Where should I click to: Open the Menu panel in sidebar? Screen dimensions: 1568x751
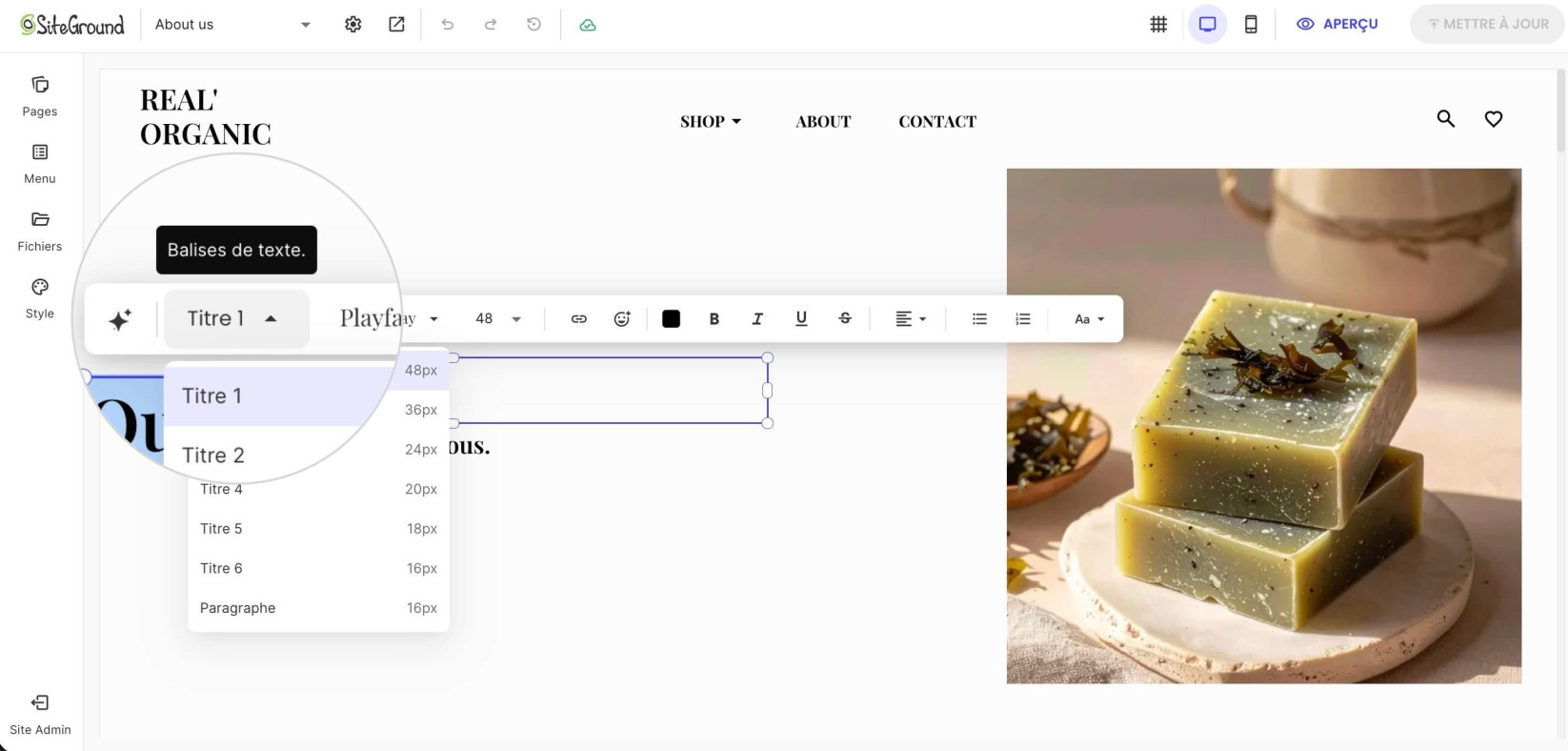pos(40,164)
